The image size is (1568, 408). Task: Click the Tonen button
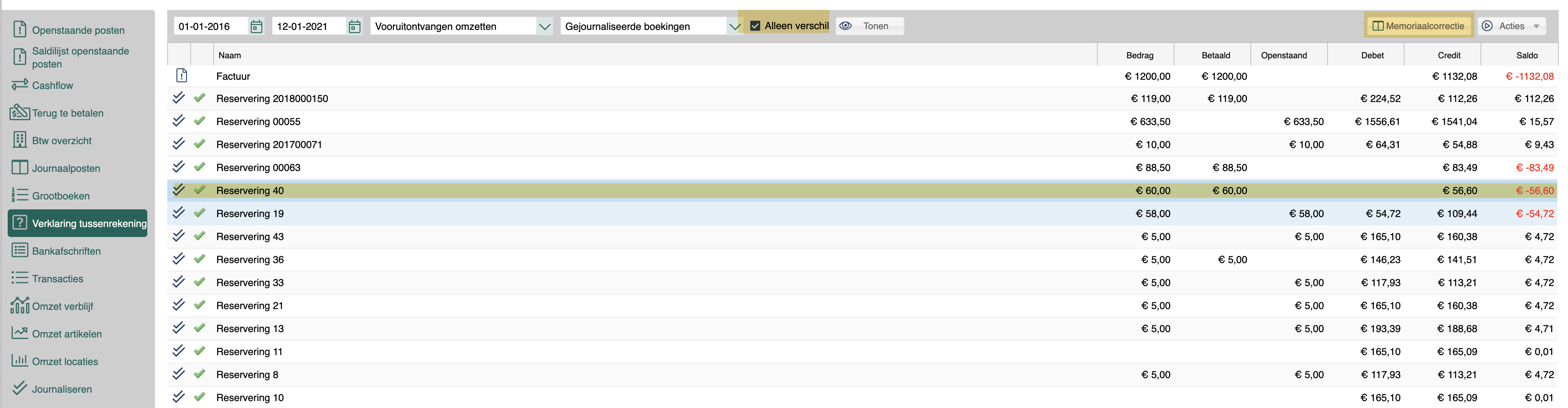click(x=869, y=26)
